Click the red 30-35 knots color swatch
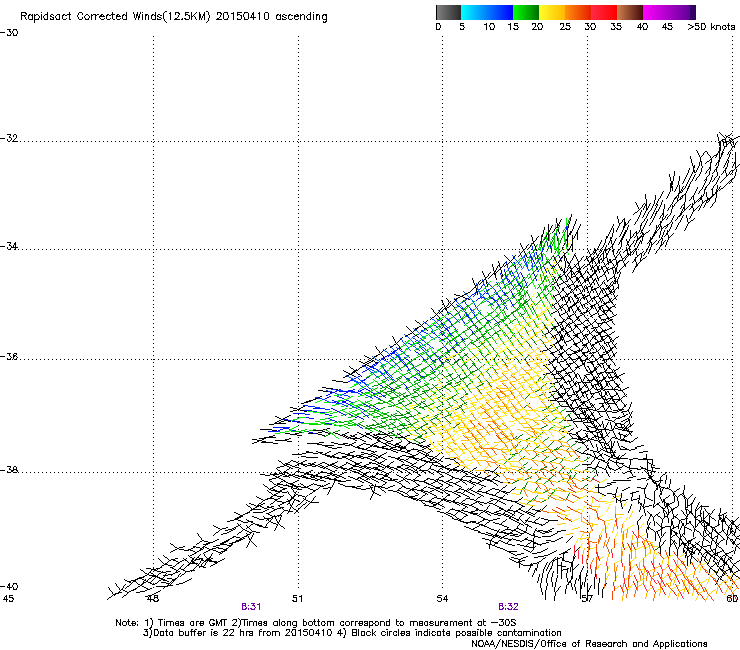Image resolution: width=740 pixels, height=650 pixels. (604, 12)
